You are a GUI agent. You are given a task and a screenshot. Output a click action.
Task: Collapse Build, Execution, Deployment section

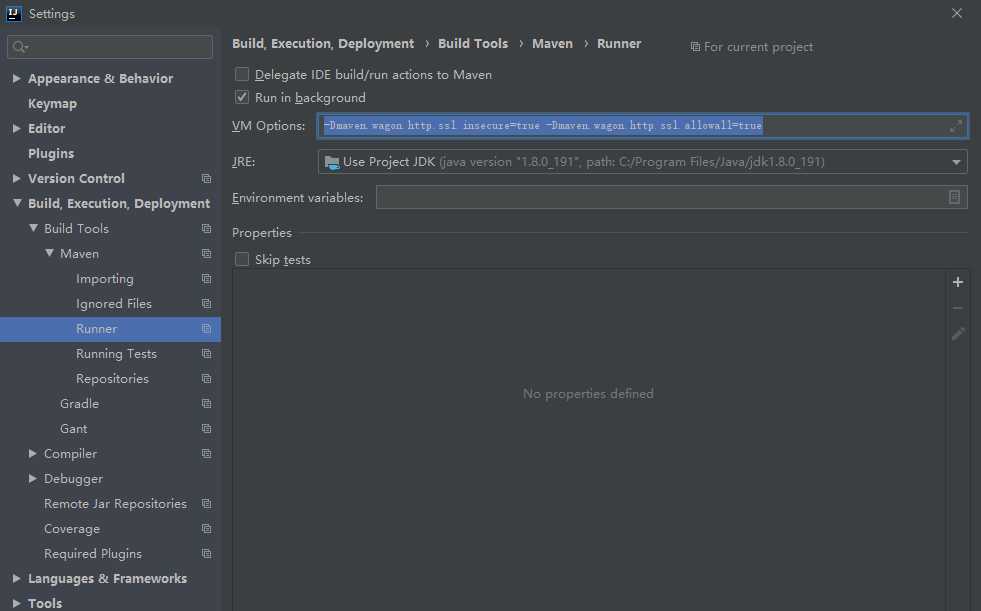[x=17, y=203]
